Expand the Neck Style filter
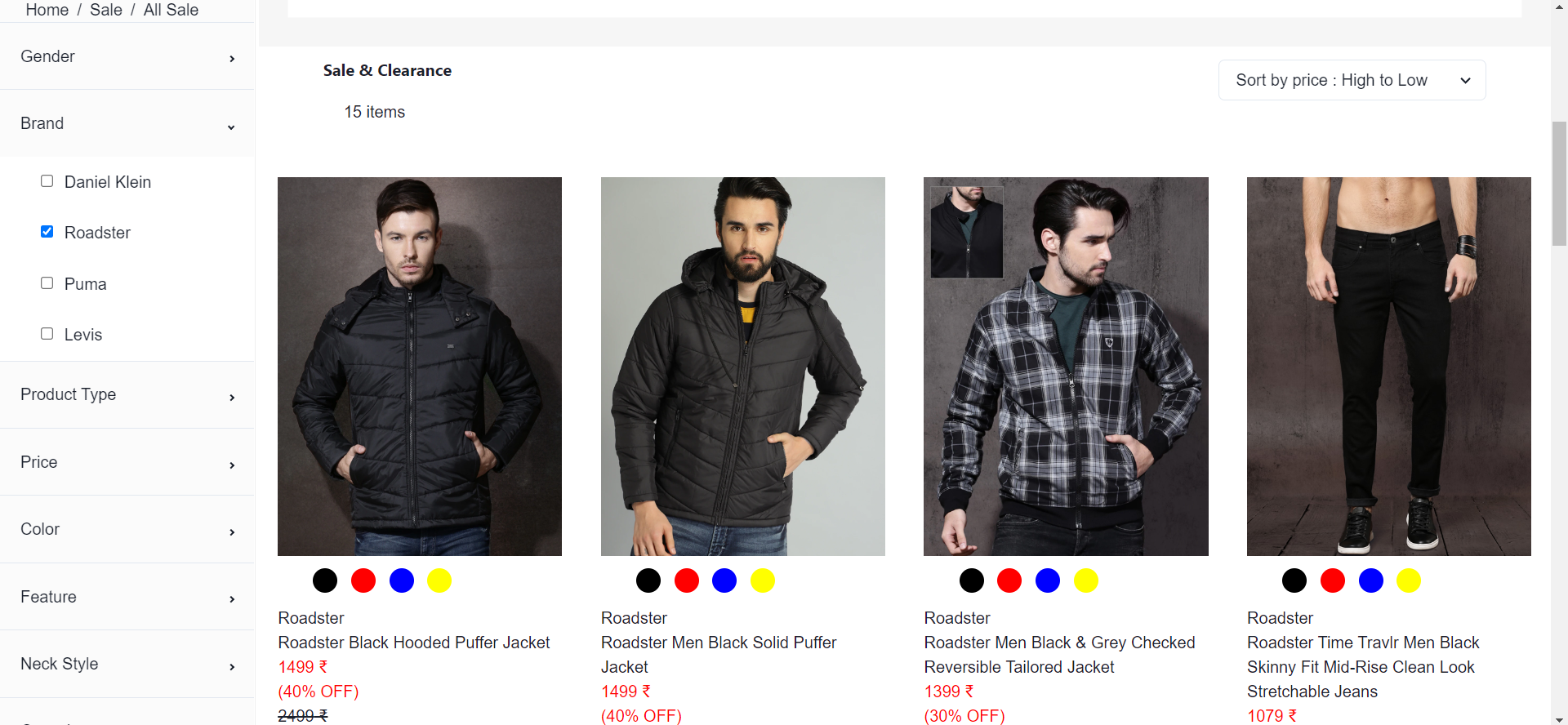Viewport: 1568px width, 725px height. click(127, 665)
